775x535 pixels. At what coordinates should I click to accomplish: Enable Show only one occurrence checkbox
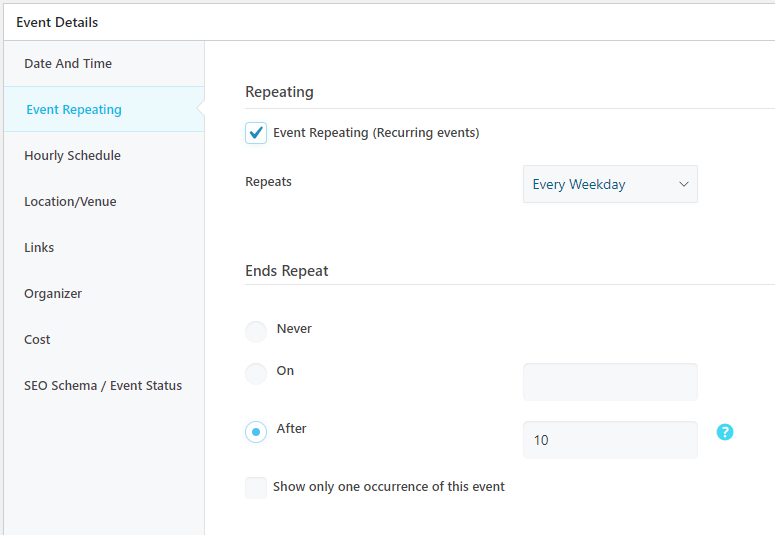pos(256,488)
